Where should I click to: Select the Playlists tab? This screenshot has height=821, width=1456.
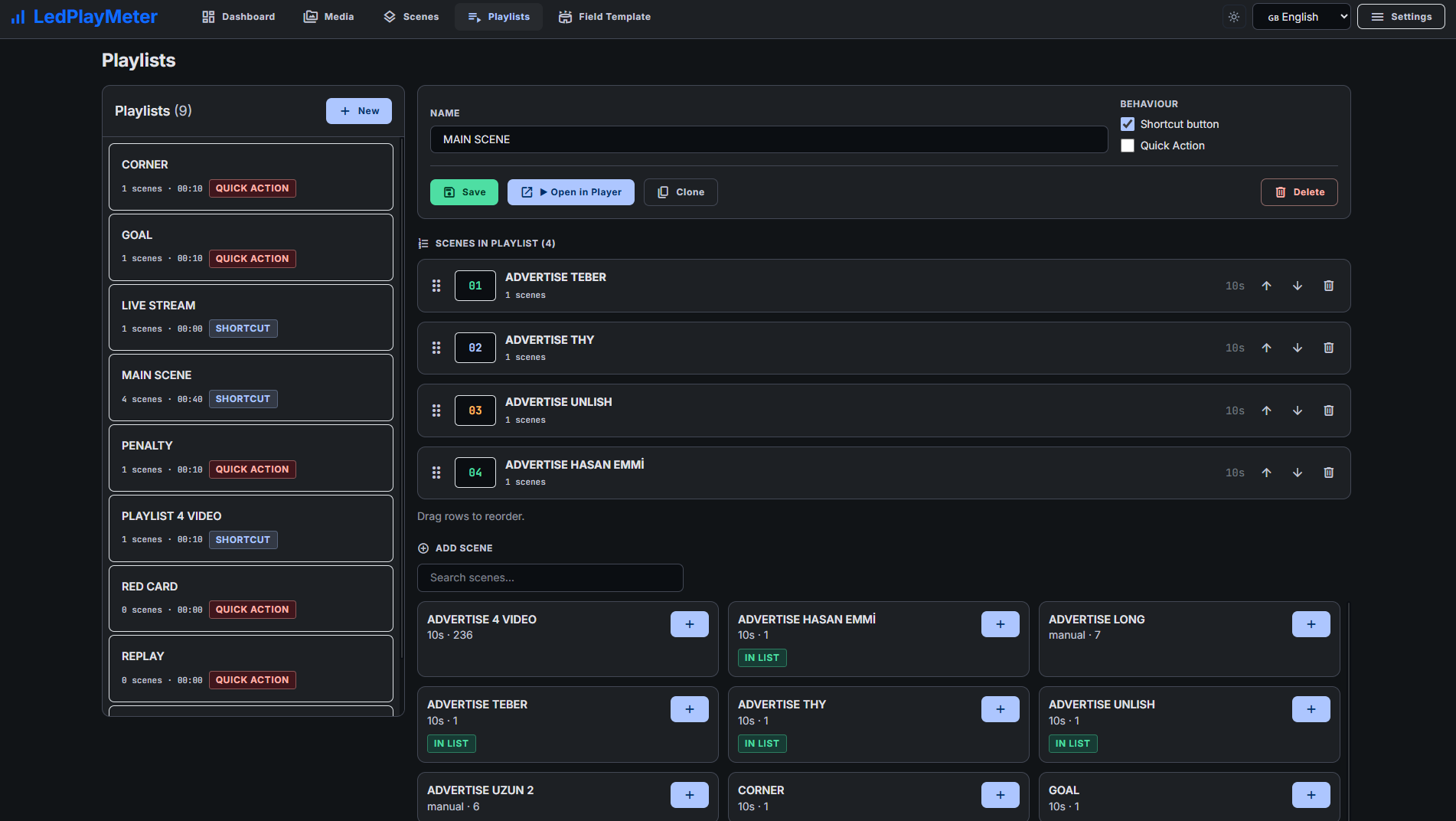[x=498, y=17]
